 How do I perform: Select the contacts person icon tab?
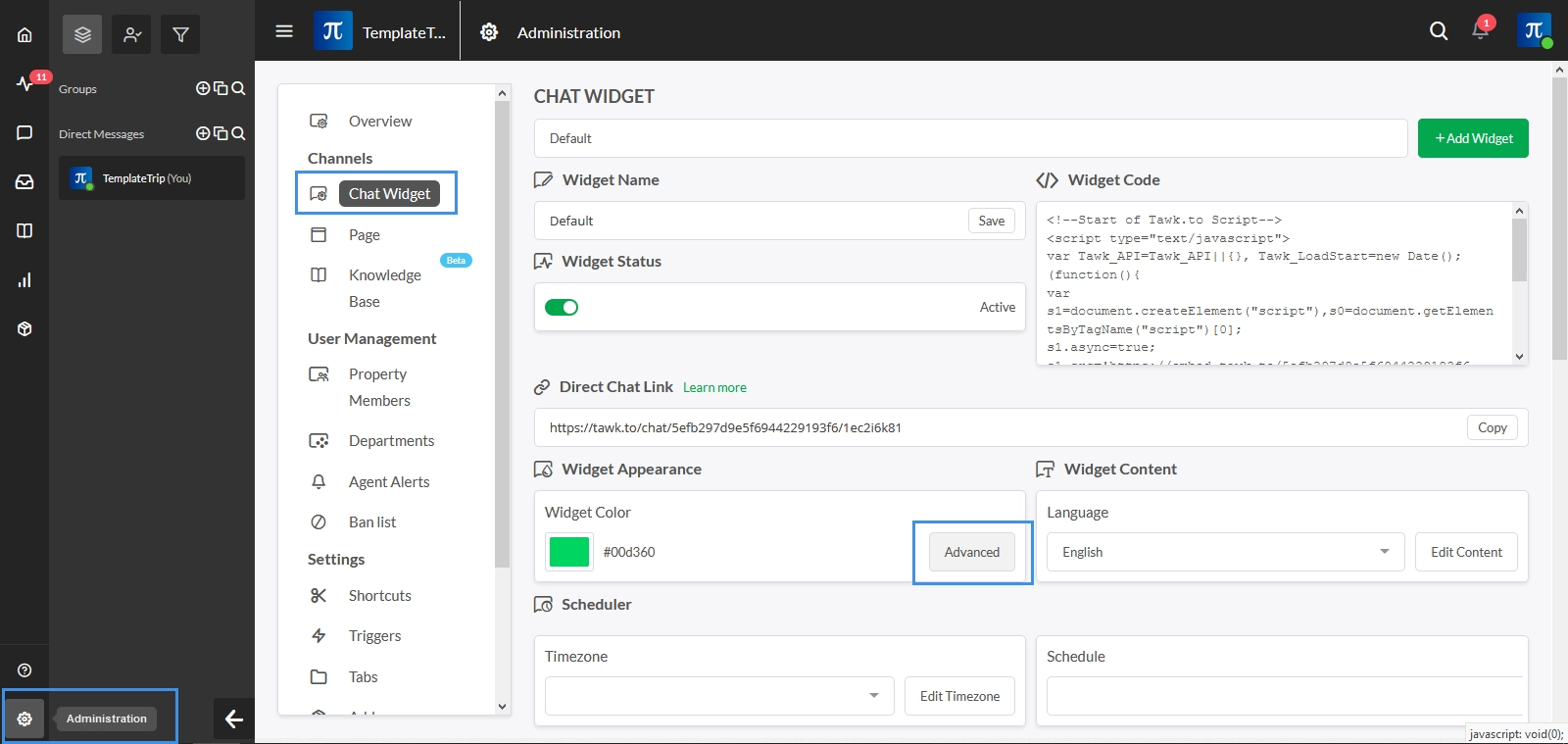click(x=131, y=34)
